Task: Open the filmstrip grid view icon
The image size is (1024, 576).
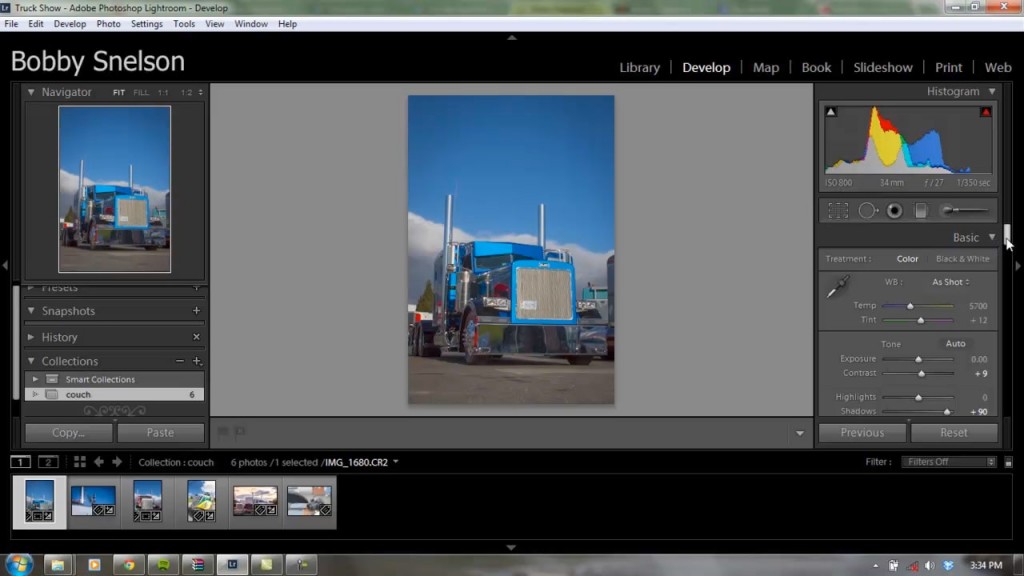Action: tap(79, 462)
